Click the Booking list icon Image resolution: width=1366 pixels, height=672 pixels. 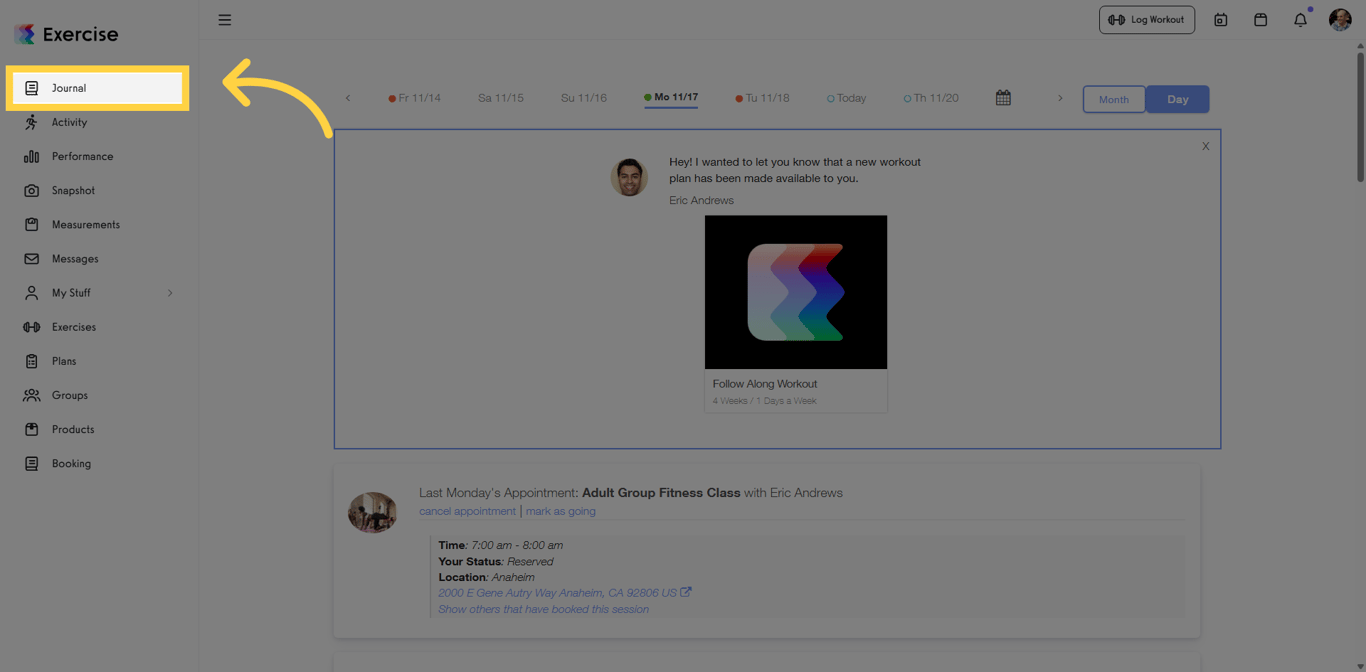32,463
